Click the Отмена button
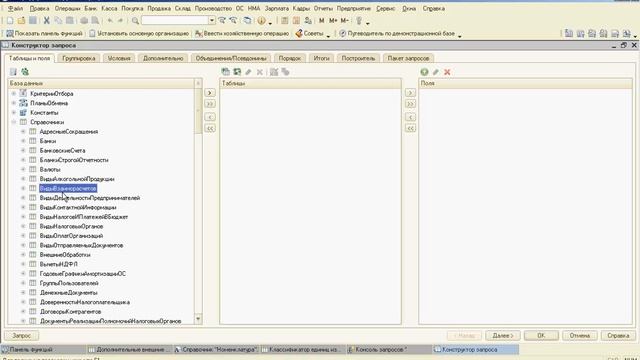The image size is (640, 360). [580, 336]
